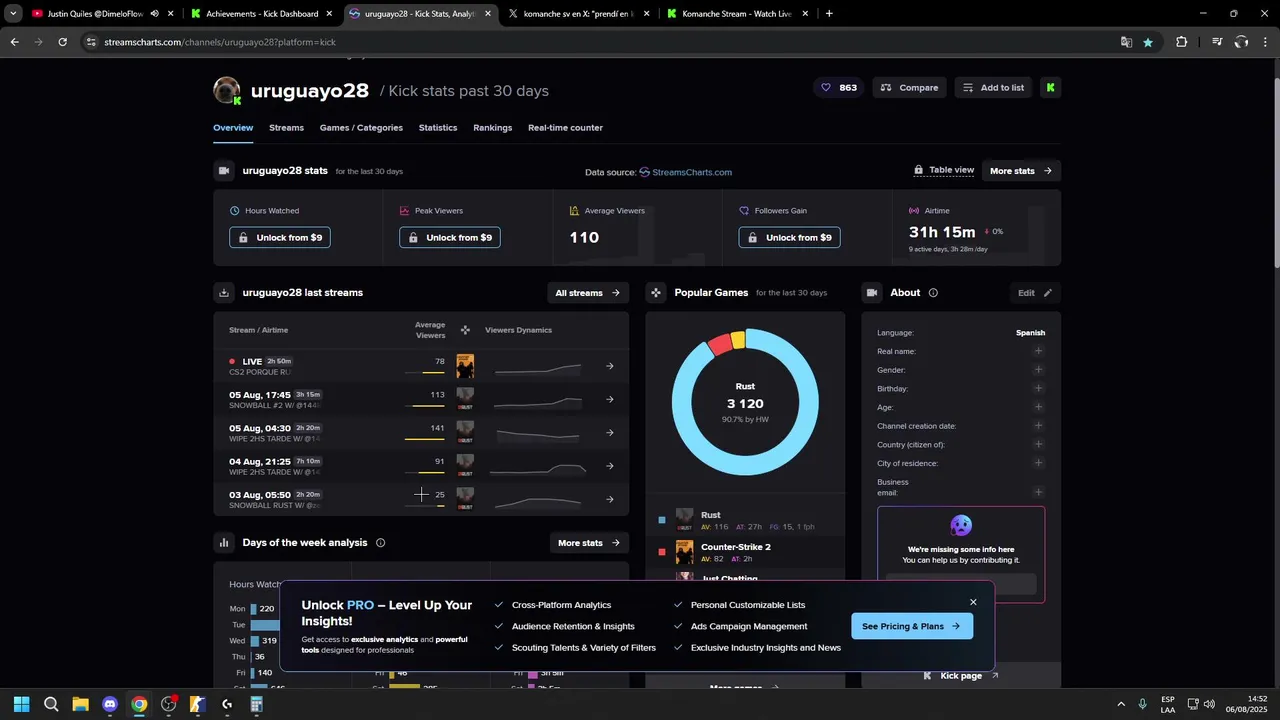Click the game column icon in streams table header
Viewport: 1280px width, 720px height.
(465, 330)
